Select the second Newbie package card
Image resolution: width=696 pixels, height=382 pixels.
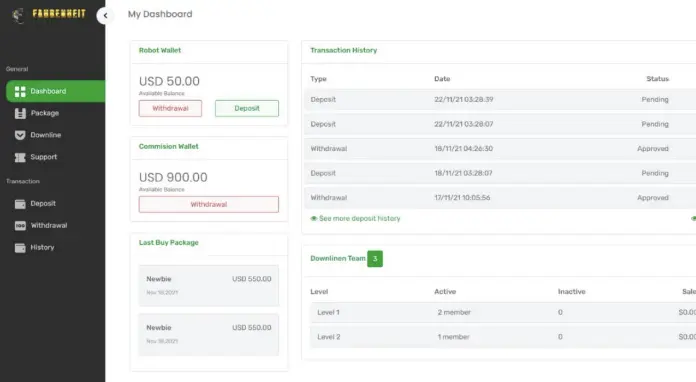pyautogui.click(x=209, y=335)
